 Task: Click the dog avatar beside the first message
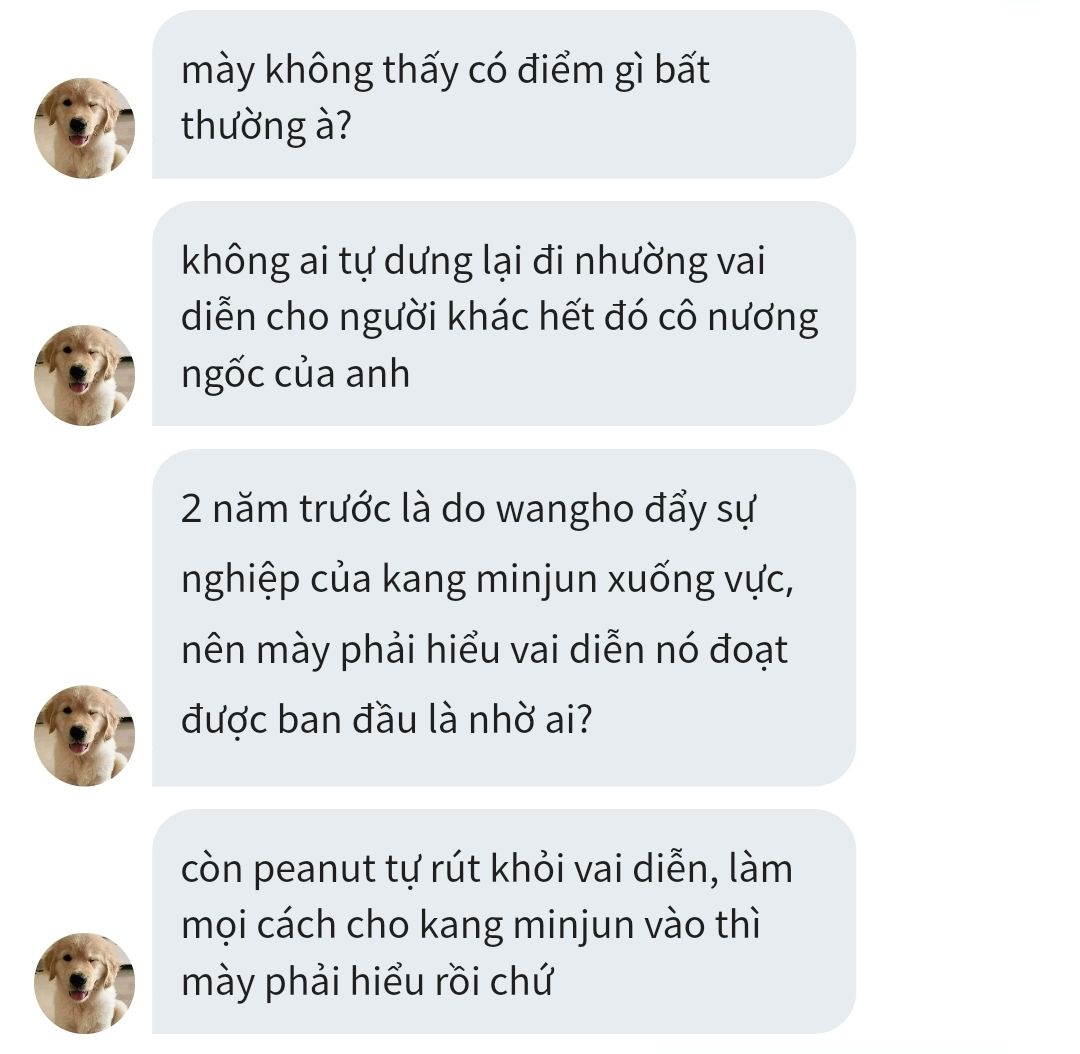tap(84, 128)
